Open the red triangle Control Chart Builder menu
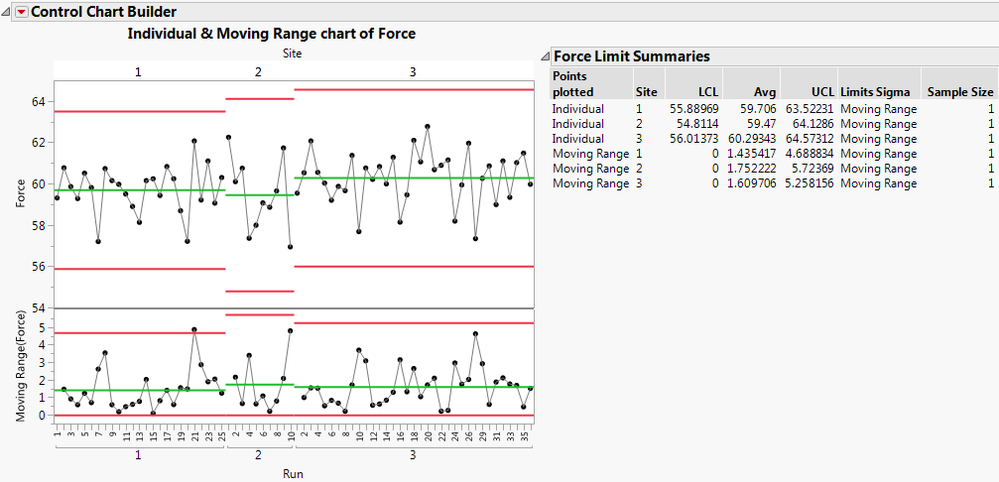Viewport: 999px width, 482px height. (22, 12)
